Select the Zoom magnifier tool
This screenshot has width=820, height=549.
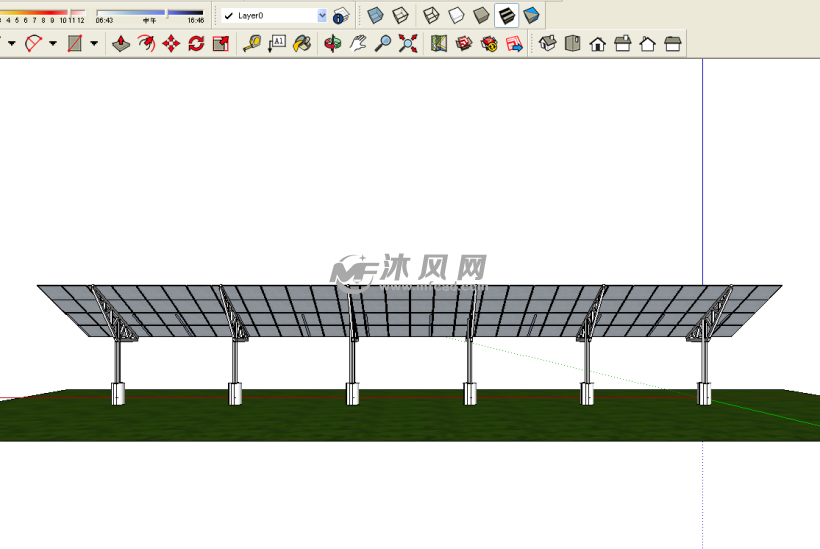pyautogui.click(x=383, y=43)
